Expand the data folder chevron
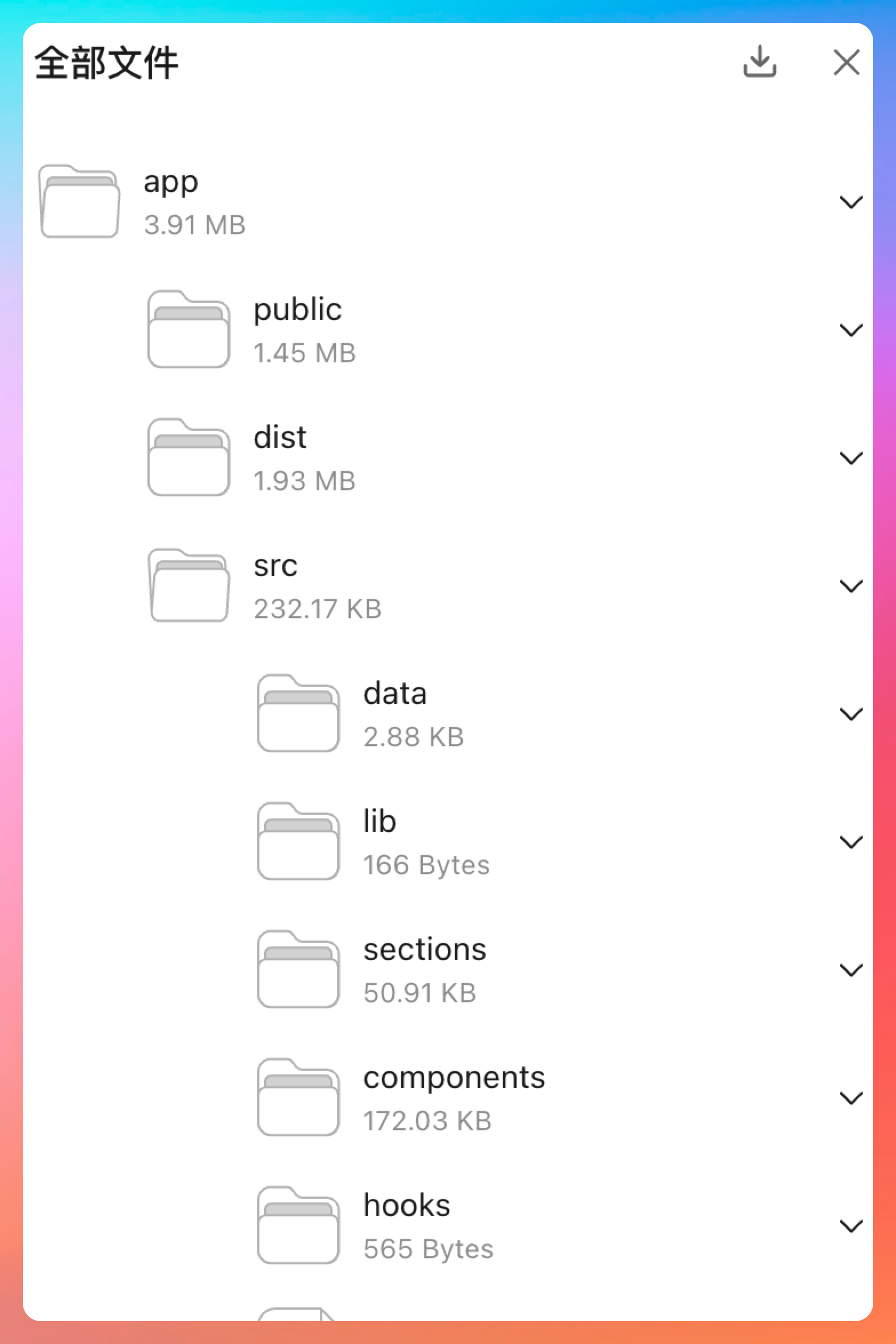The image size is (896, 1344). click(851, 714)
